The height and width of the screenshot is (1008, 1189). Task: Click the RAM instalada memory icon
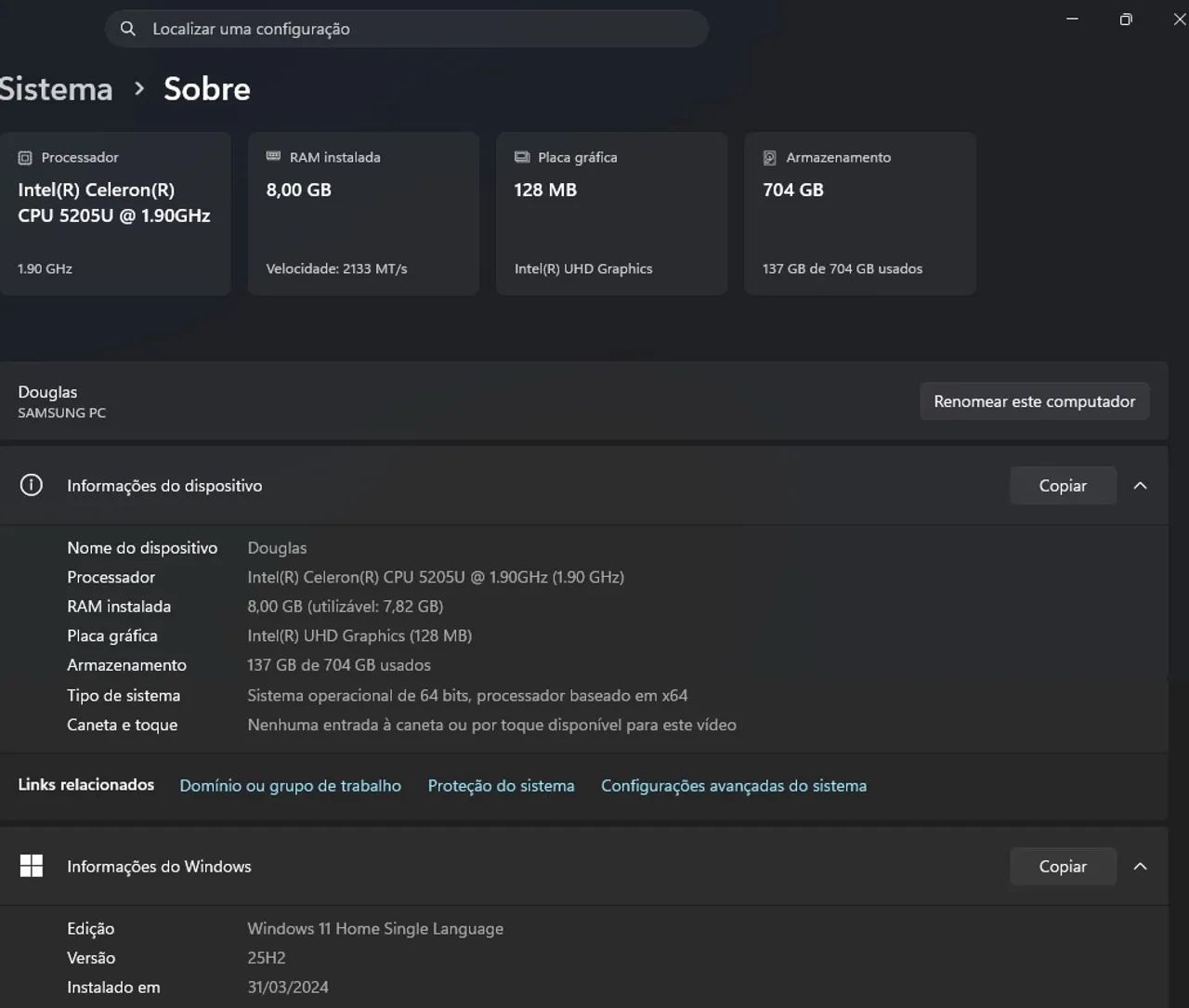tap(273, 157)
